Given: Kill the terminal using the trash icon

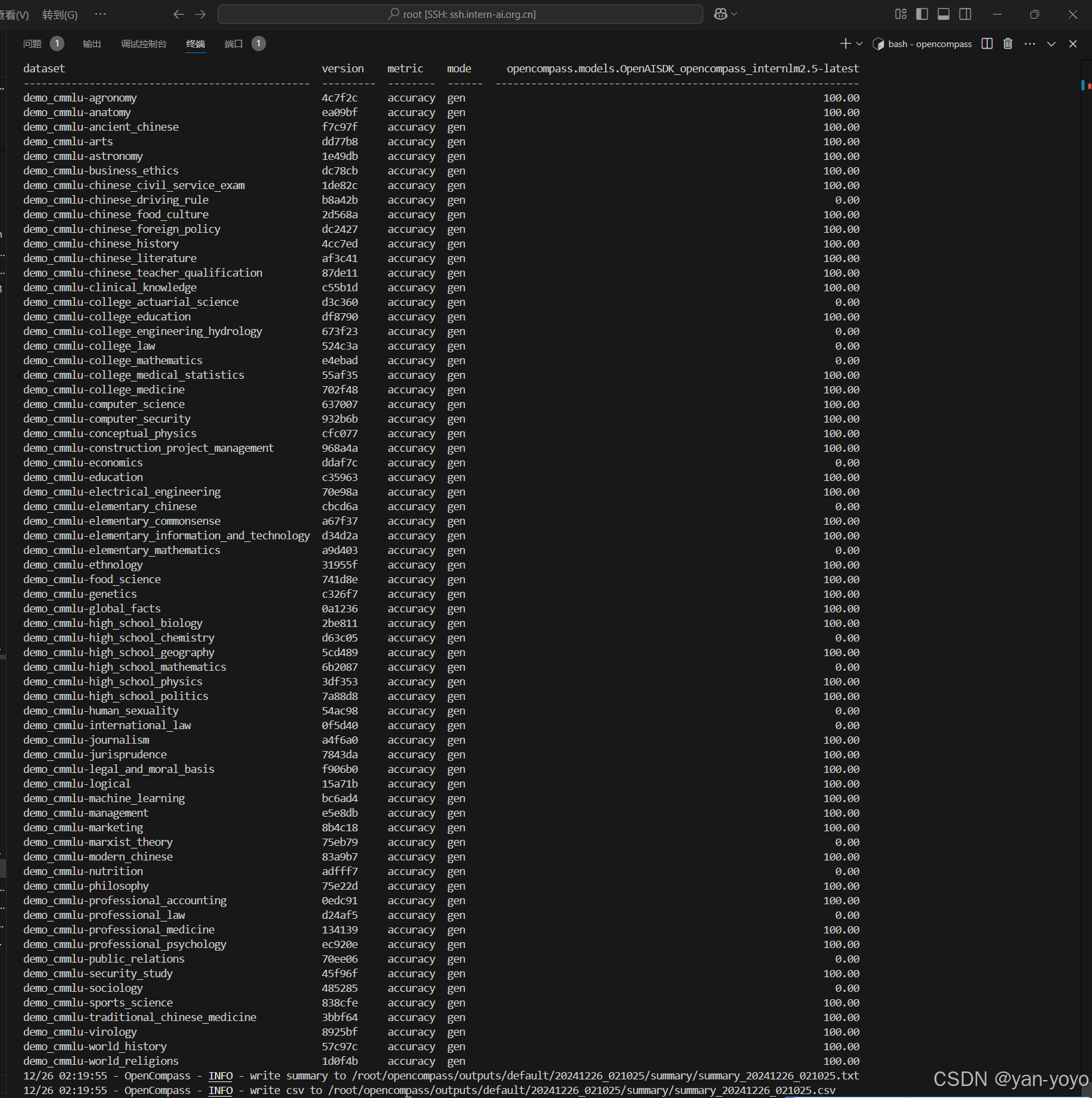Looking at the screenshot, I should coord(1008,44).
